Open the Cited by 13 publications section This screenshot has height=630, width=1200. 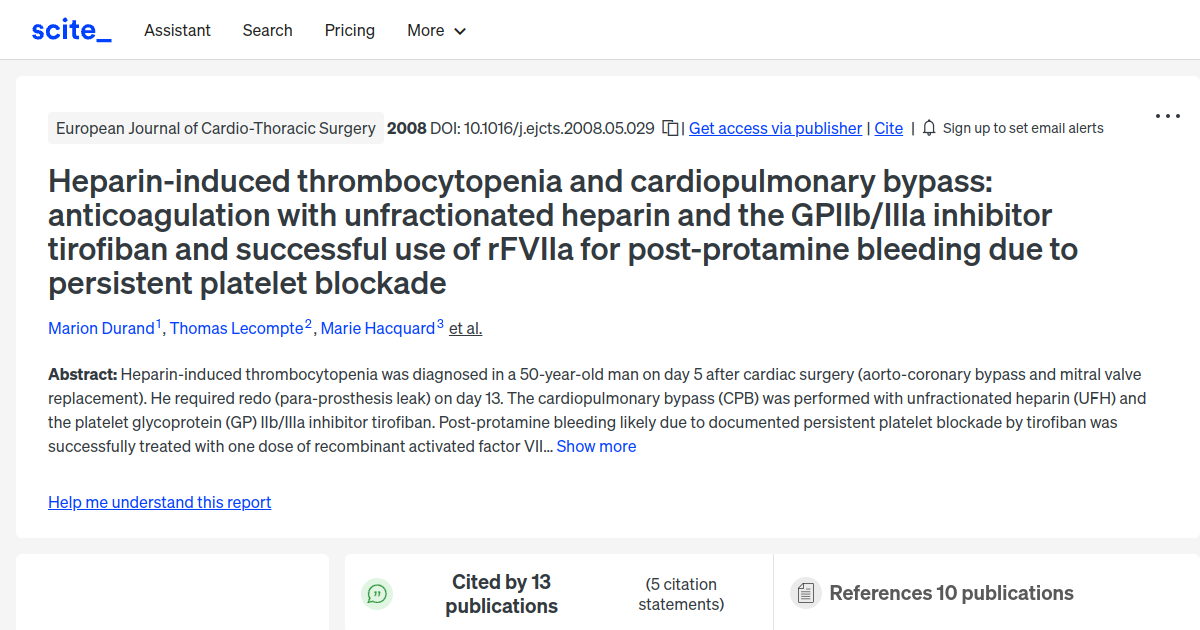(x=501, y=593)
